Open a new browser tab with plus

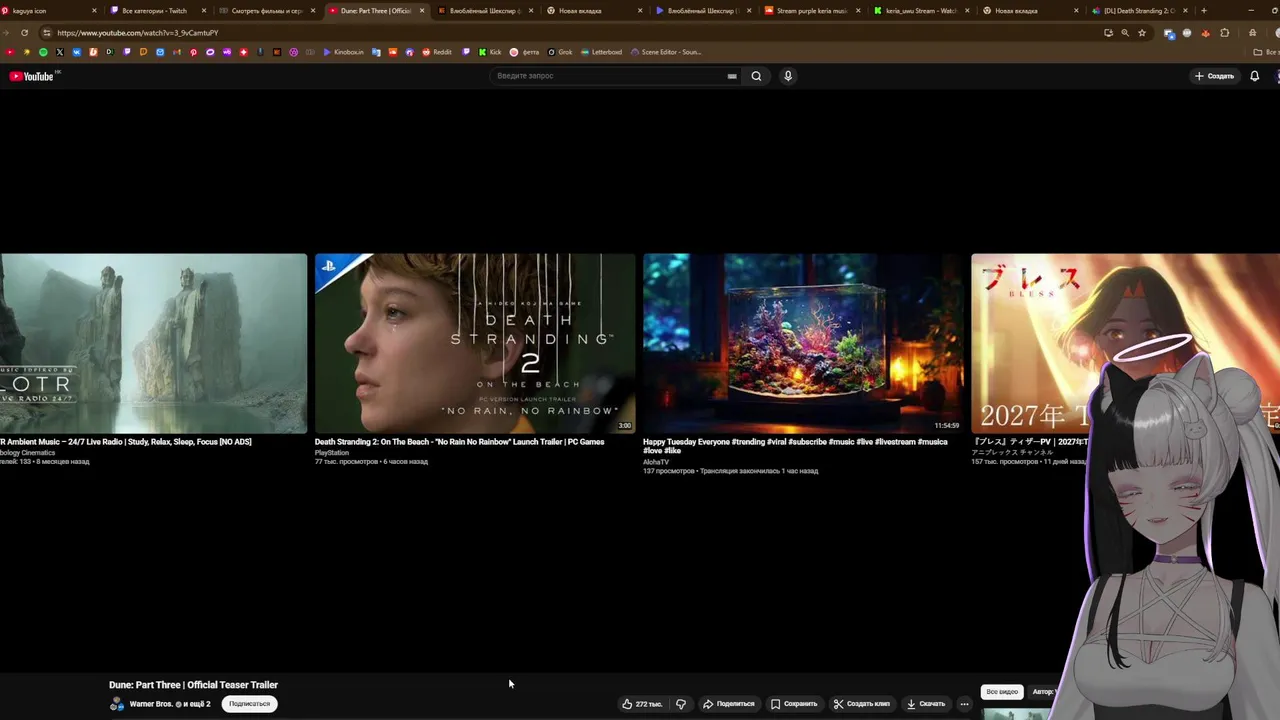tap(1203, 11)
